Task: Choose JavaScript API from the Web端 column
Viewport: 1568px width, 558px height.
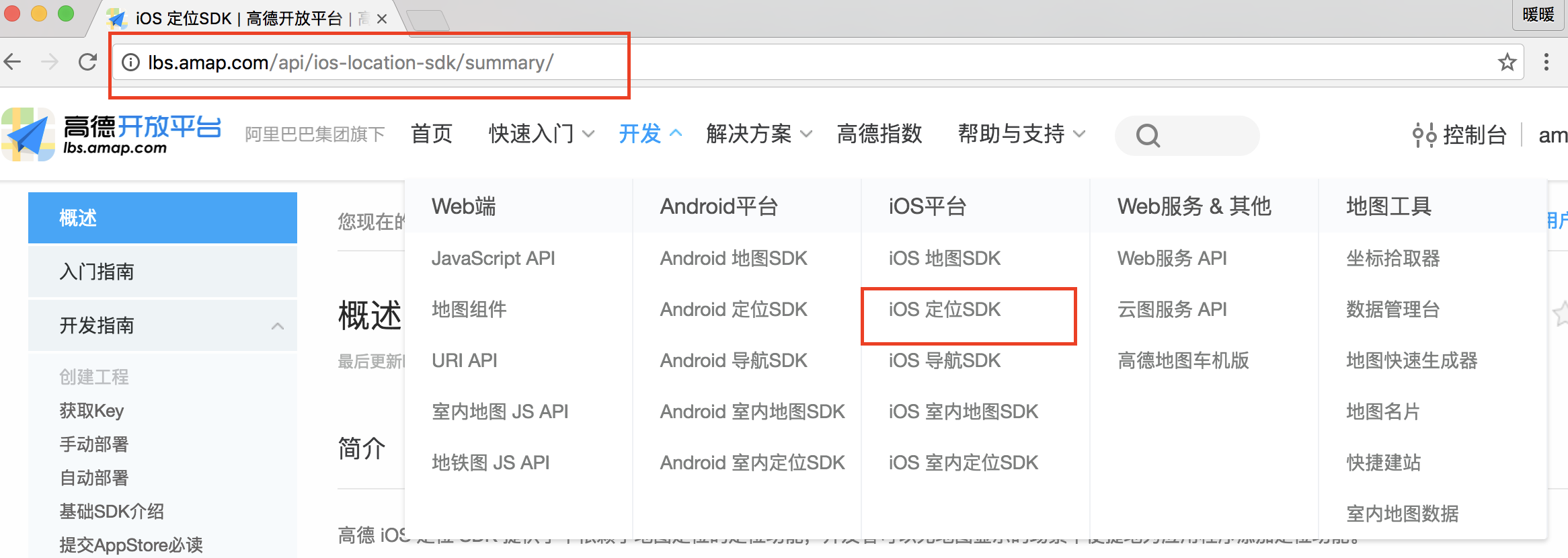Action: 494,258
